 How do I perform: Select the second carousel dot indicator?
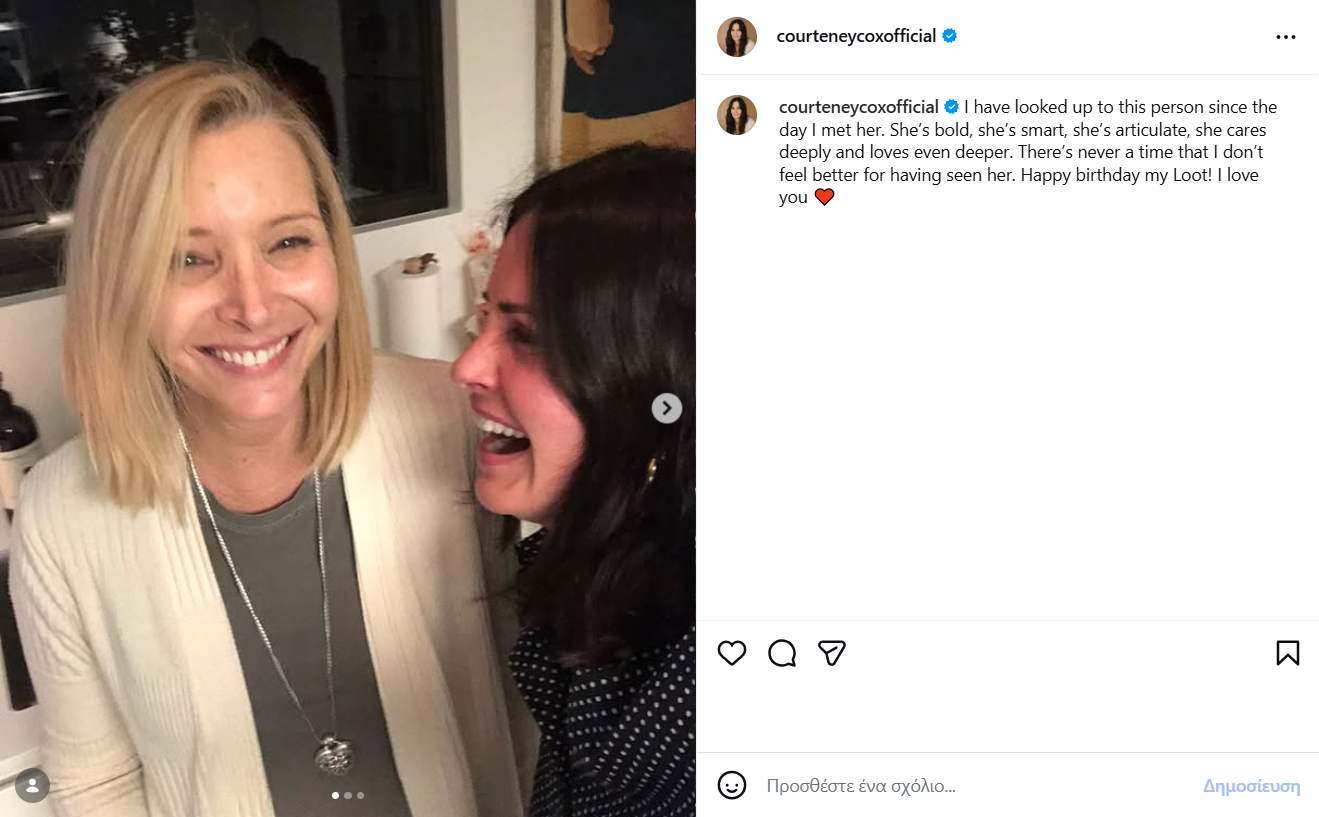(348, 796)
